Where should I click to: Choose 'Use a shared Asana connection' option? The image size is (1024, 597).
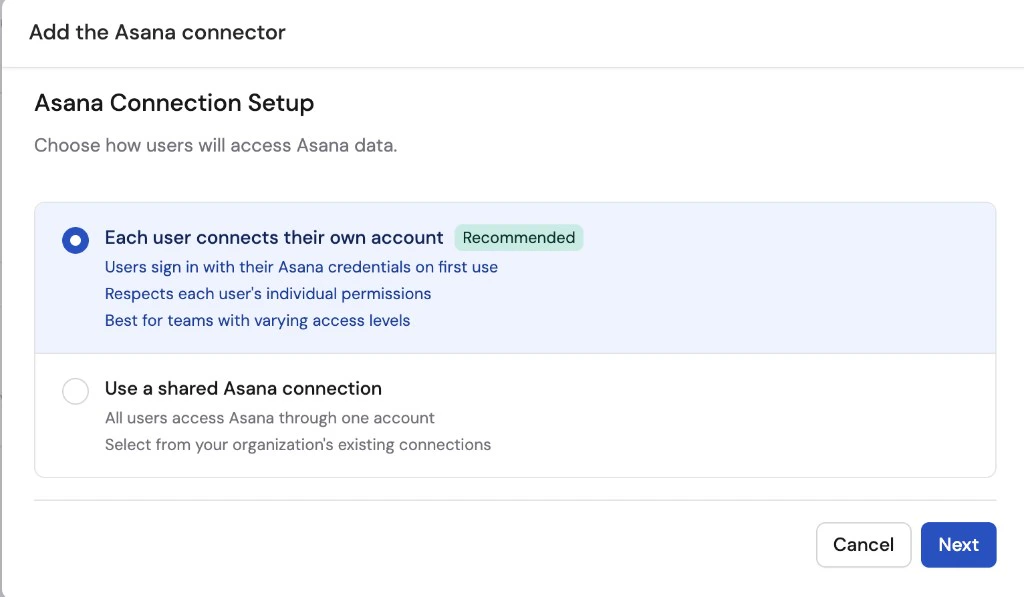(75, 391)
